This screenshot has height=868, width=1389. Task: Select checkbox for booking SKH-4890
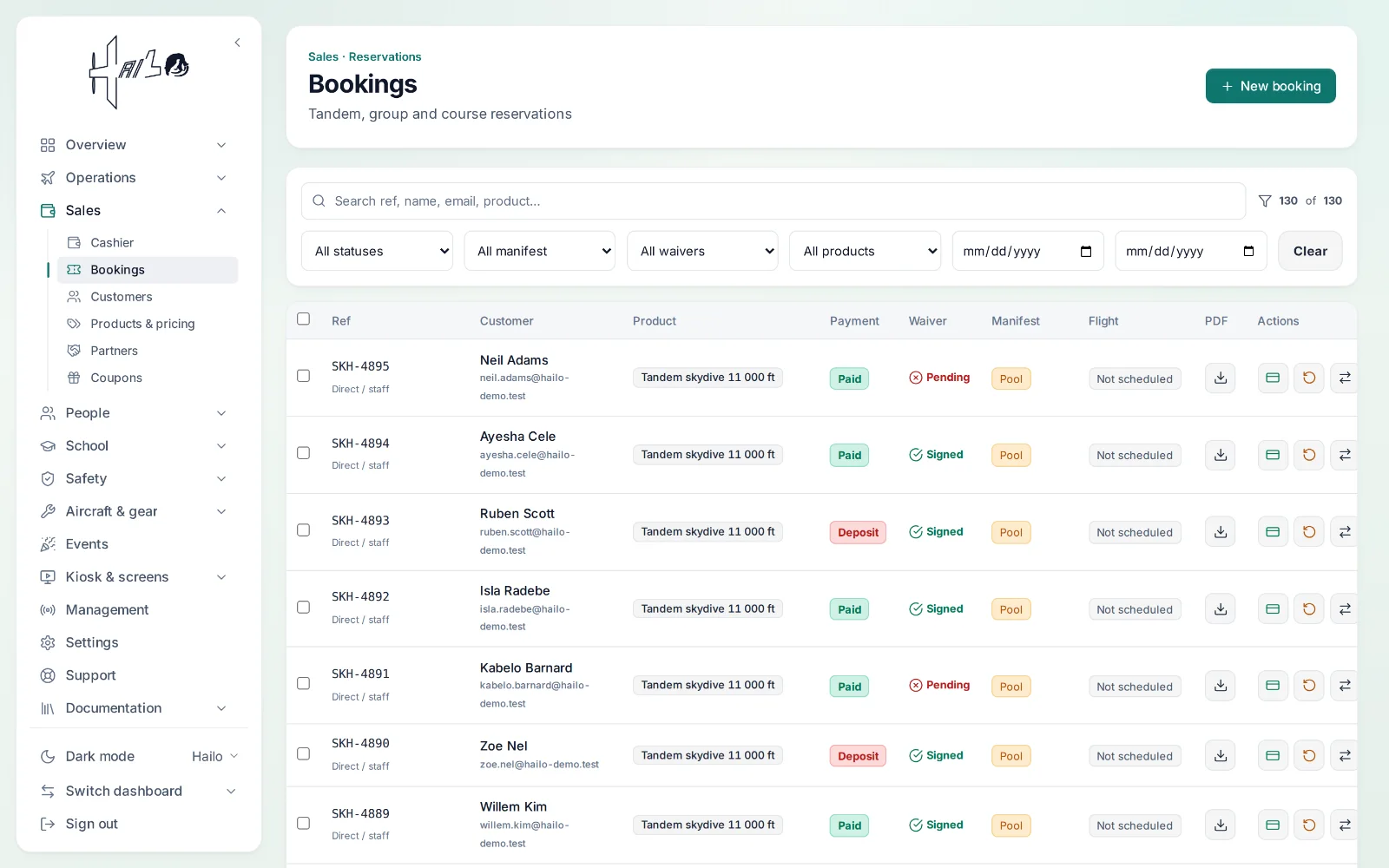tap(303, 754)
